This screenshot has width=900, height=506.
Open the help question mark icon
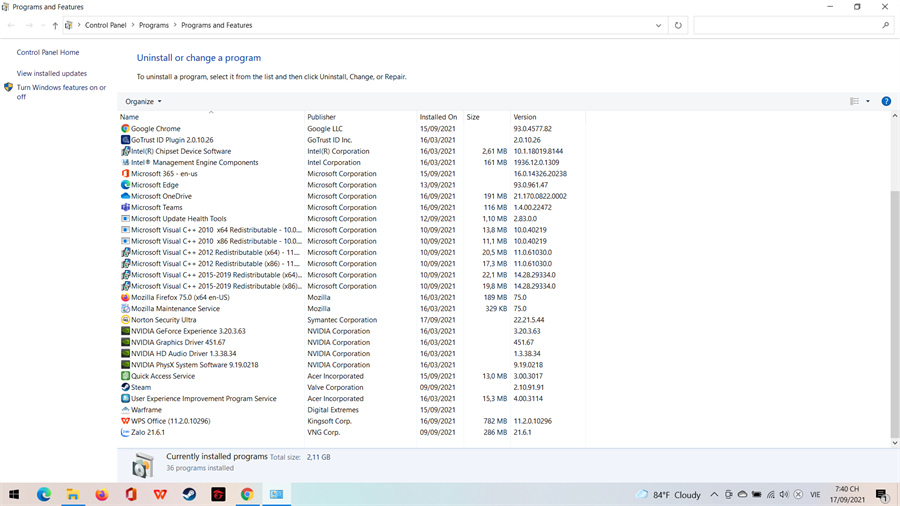(x=886, y=101)
